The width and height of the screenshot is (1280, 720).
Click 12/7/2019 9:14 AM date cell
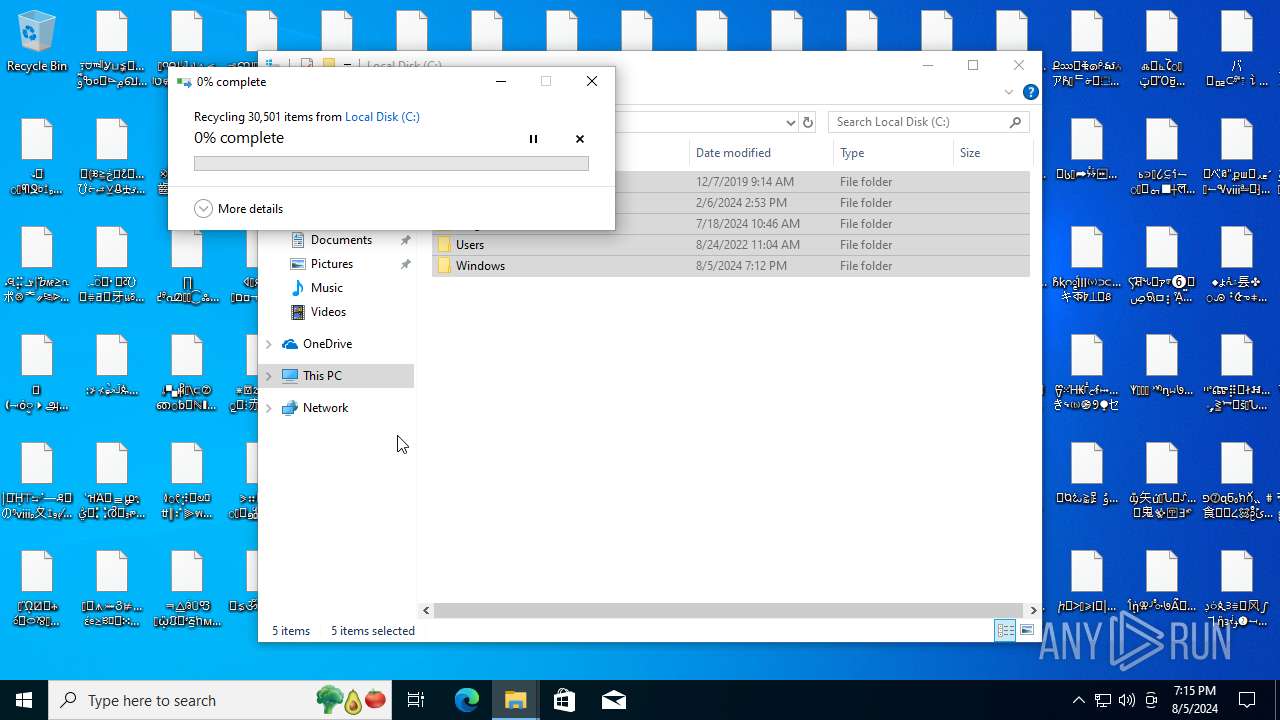pos(745,182)
